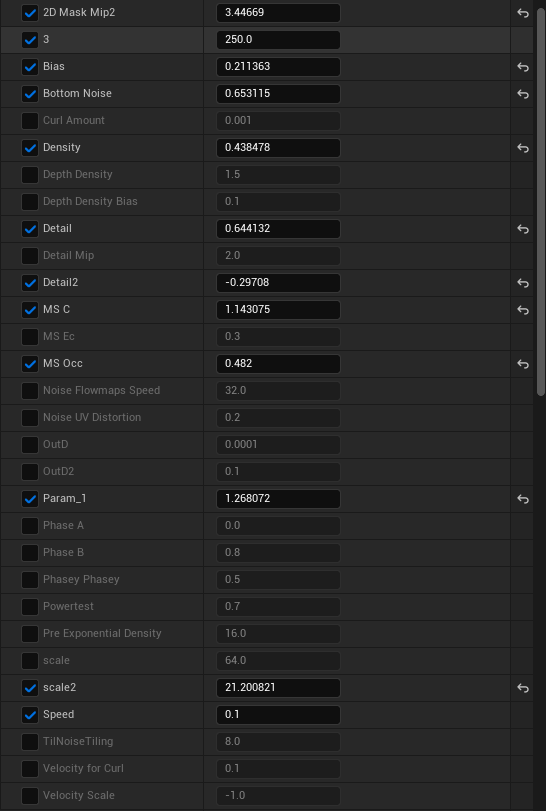The image size is (546, 811).
Task: Enable the Velocity Scale checkbox
Action: tap(30, 795)
